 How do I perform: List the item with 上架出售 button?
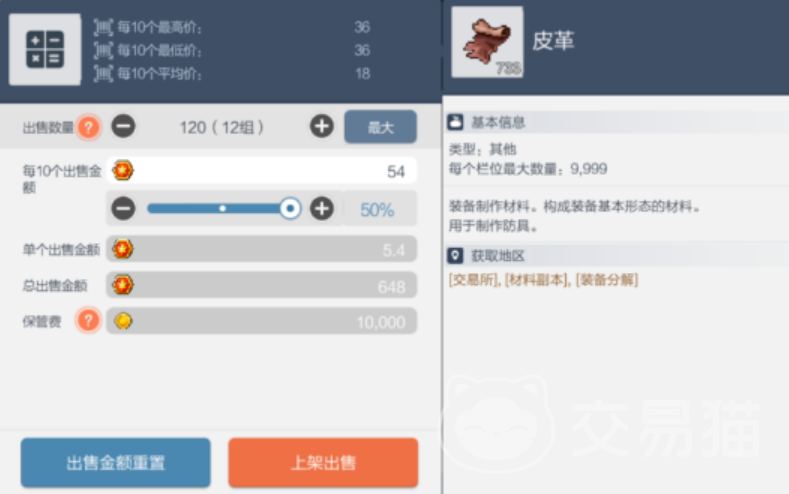pos(323,462)
